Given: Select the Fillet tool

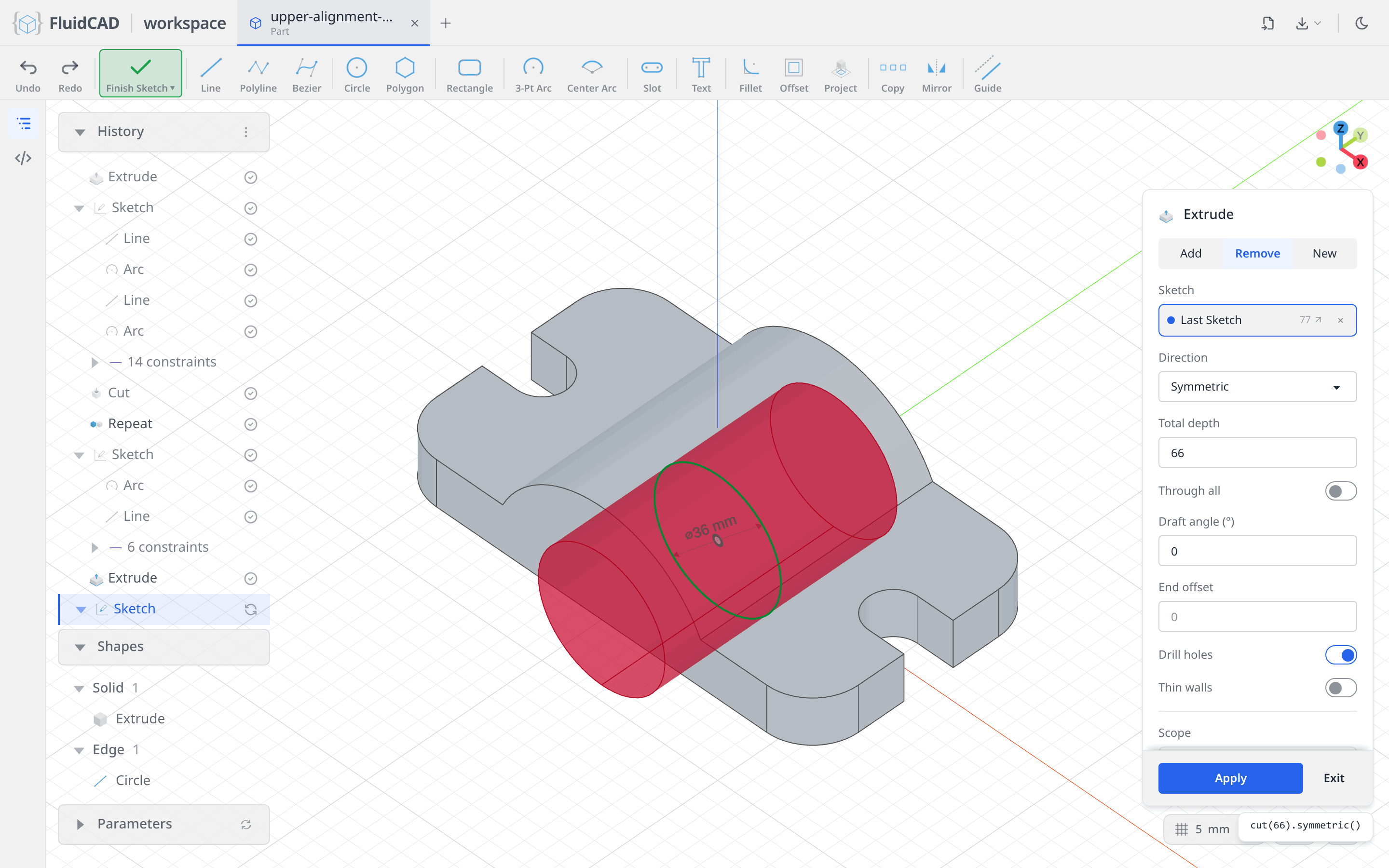Looking at the screenshot, I should 750,74.
